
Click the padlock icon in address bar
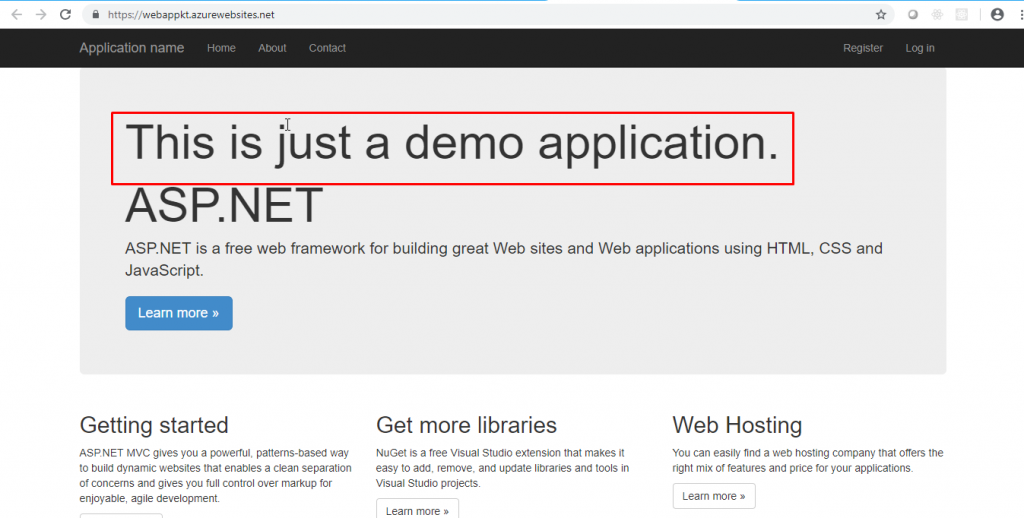click(96, 14)
